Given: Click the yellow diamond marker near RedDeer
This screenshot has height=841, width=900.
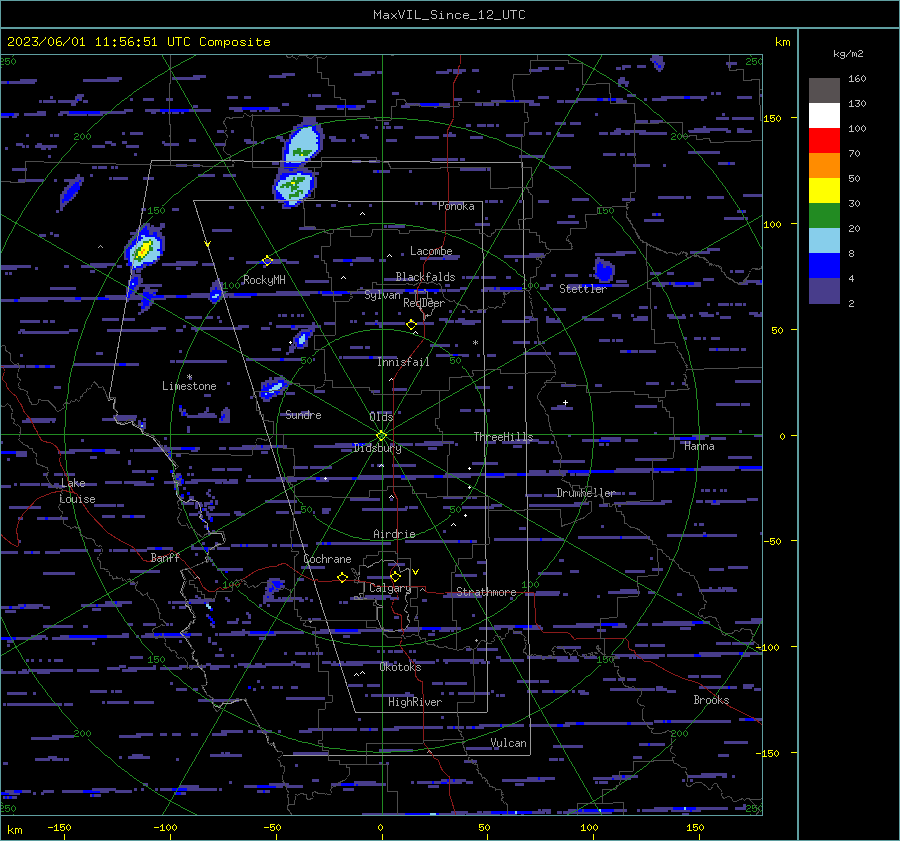Looking at the screenshot, I should [x=411, y=325].
